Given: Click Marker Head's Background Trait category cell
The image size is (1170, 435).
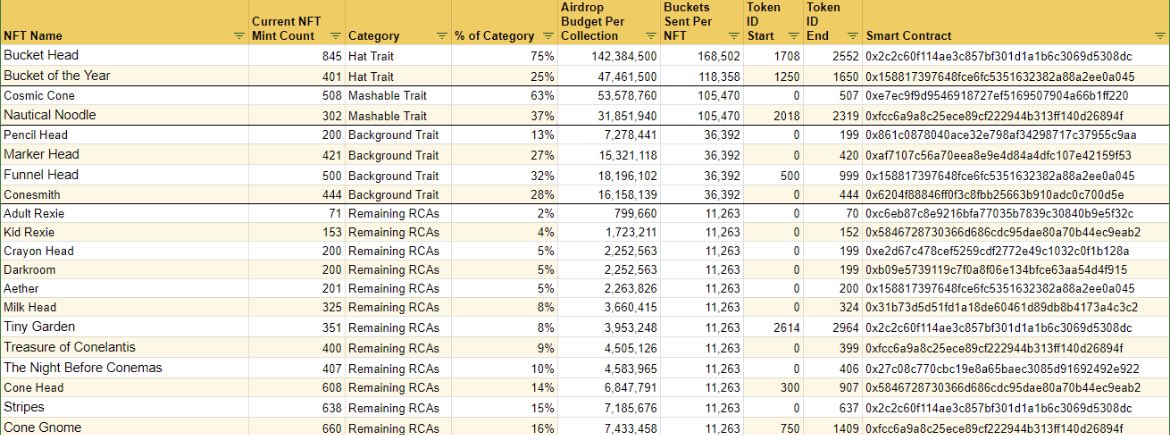Looking at the screenshot, I should click(398, 155).
